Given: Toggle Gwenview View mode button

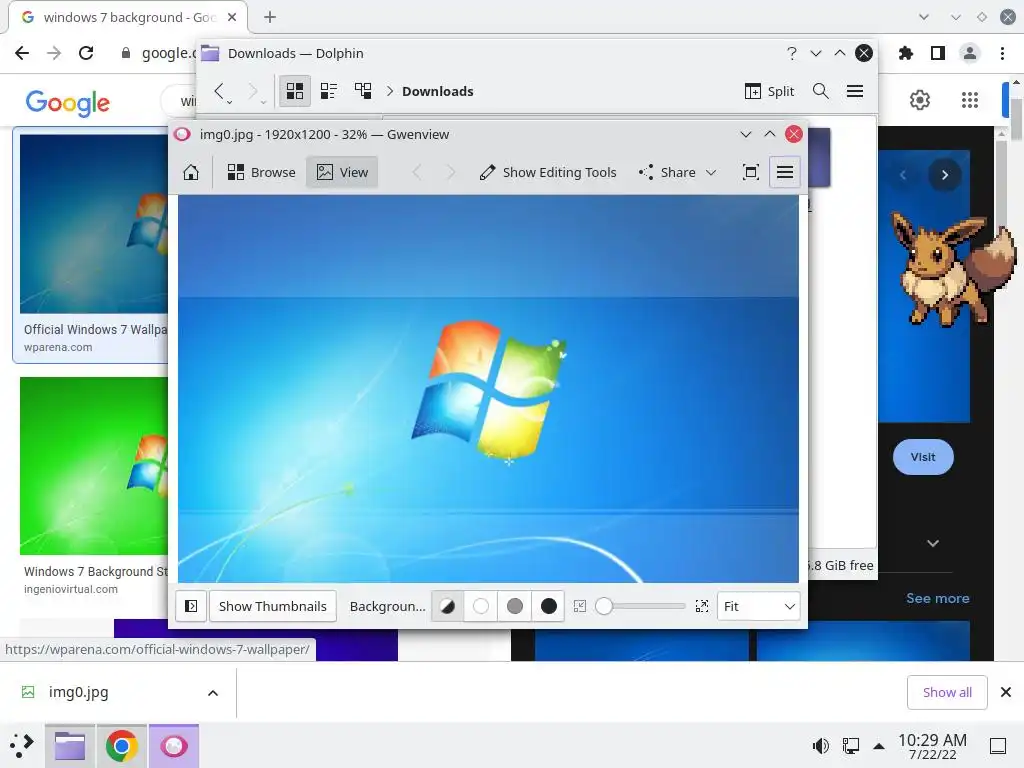Looking at the screenshot, I should coord(342,172).
